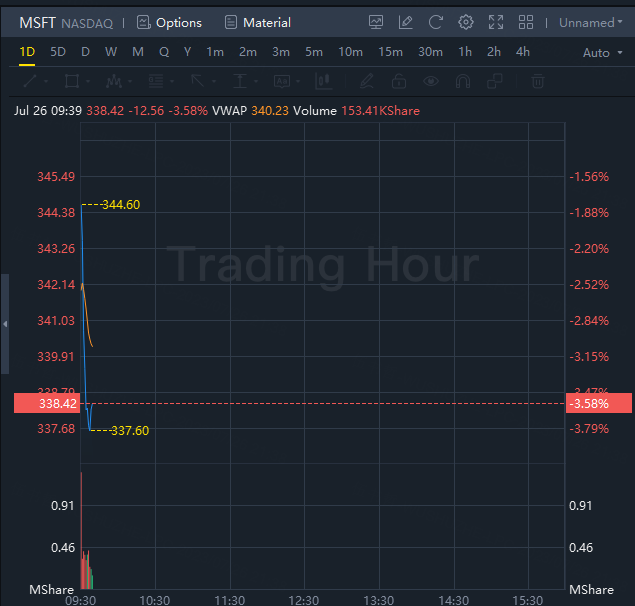Open the Material button
The height and width of the screenshot is (606, 635).
(x=258, y=22)
